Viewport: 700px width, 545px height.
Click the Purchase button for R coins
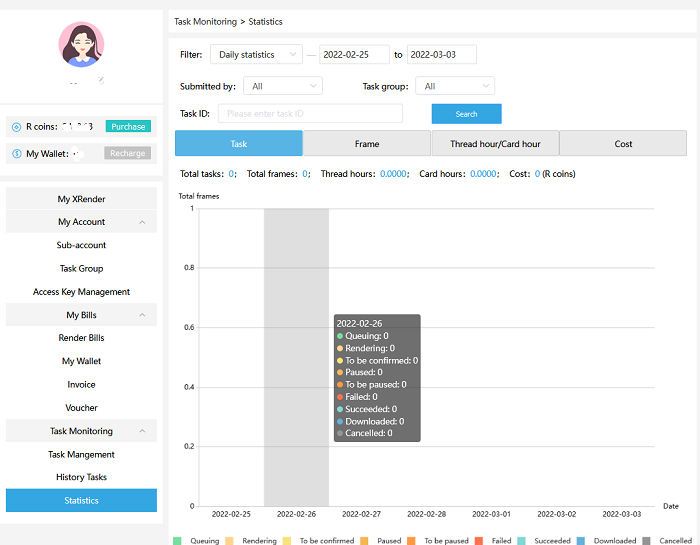pyautogui.click(x=128, y=127)
